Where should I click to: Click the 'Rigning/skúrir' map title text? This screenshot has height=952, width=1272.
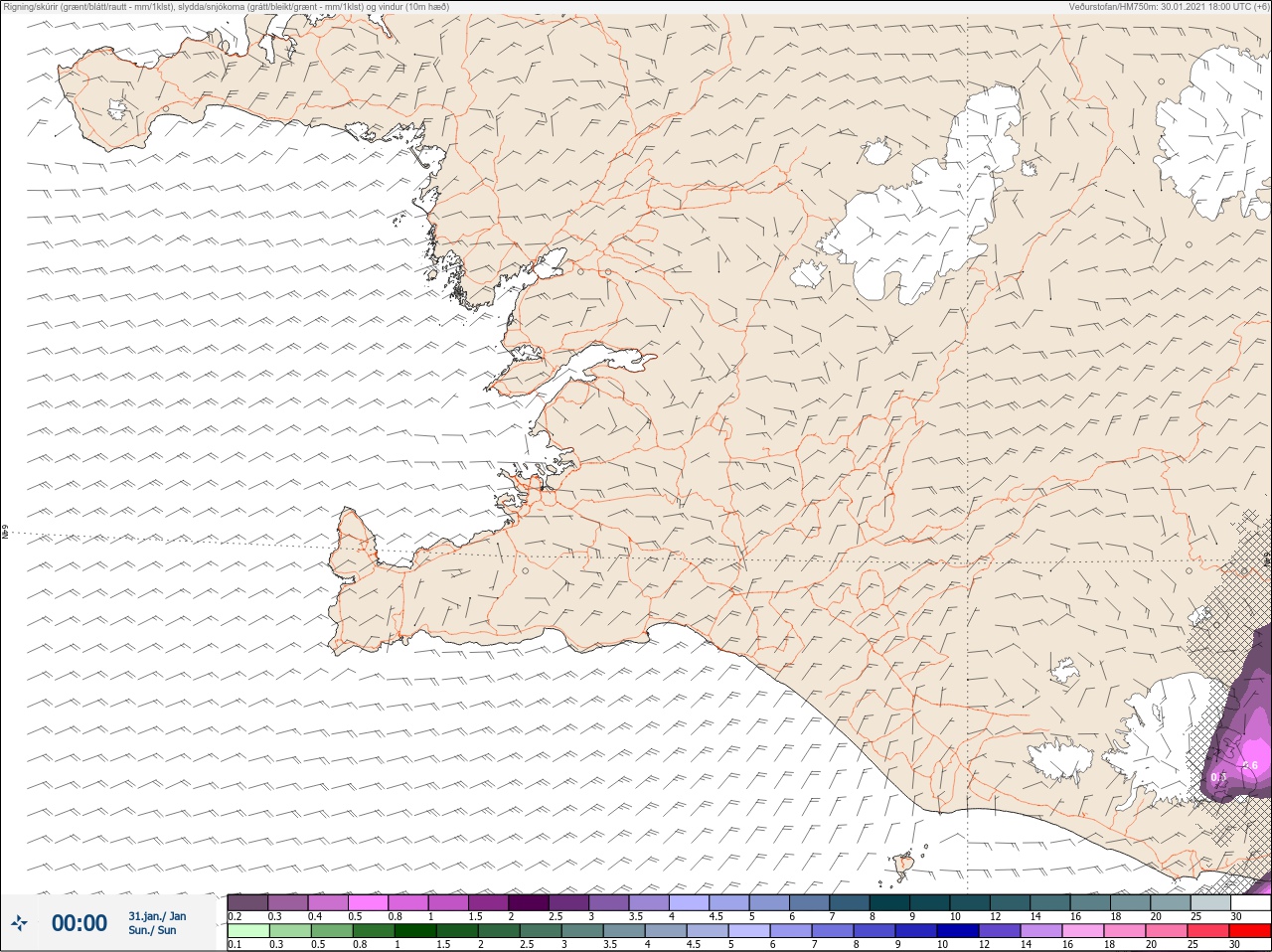[x=226, y=7]
